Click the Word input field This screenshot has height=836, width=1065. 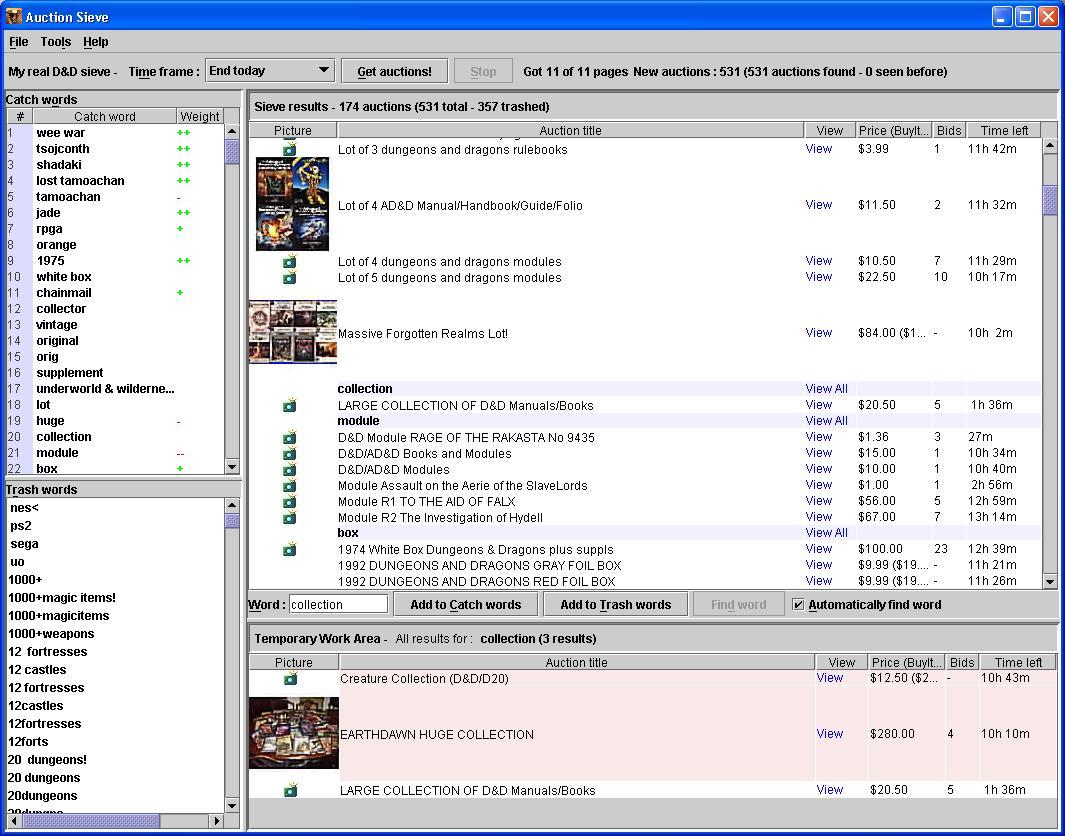338,604
